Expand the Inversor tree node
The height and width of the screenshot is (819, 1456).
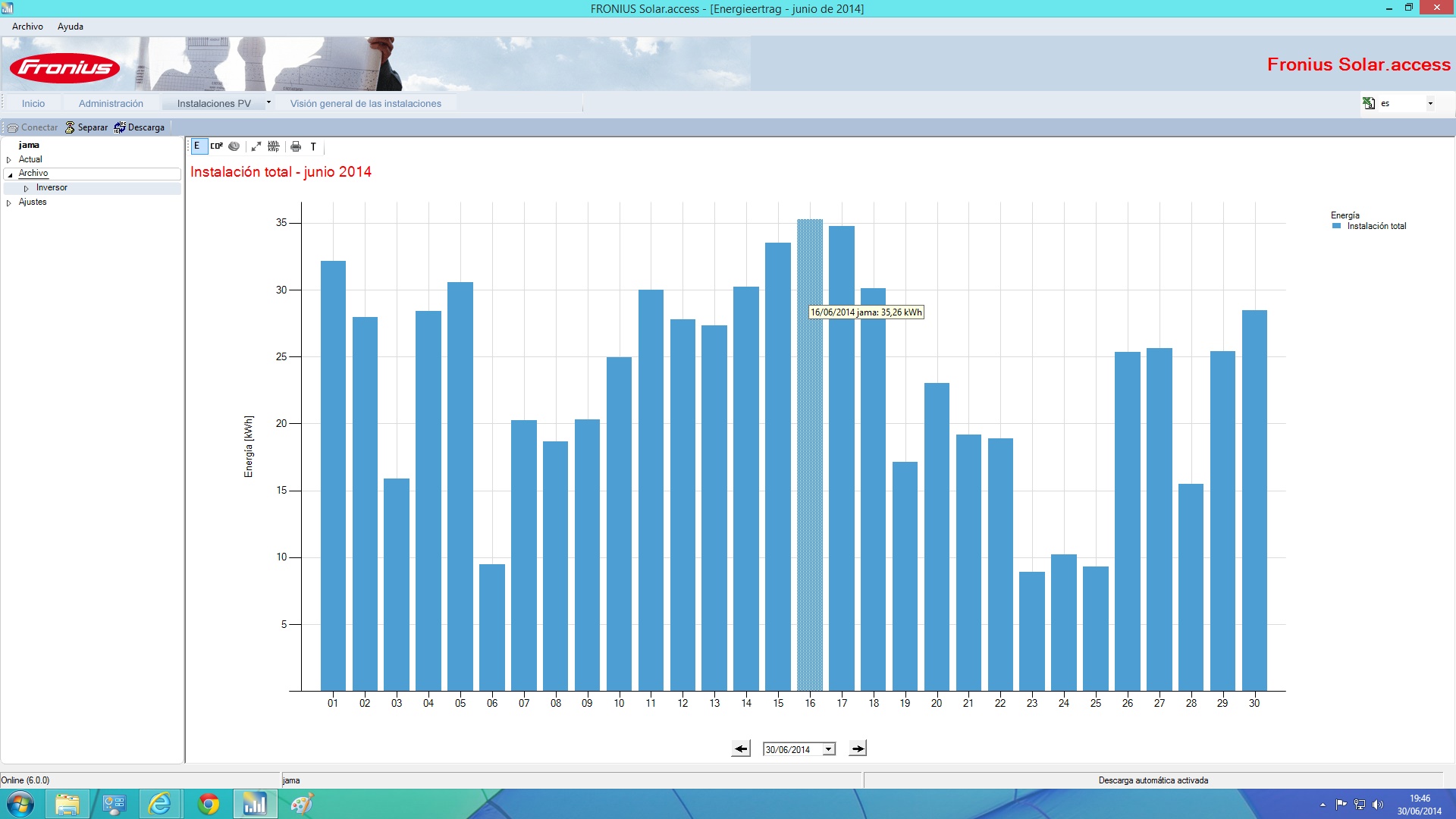(x=27, y=188)
